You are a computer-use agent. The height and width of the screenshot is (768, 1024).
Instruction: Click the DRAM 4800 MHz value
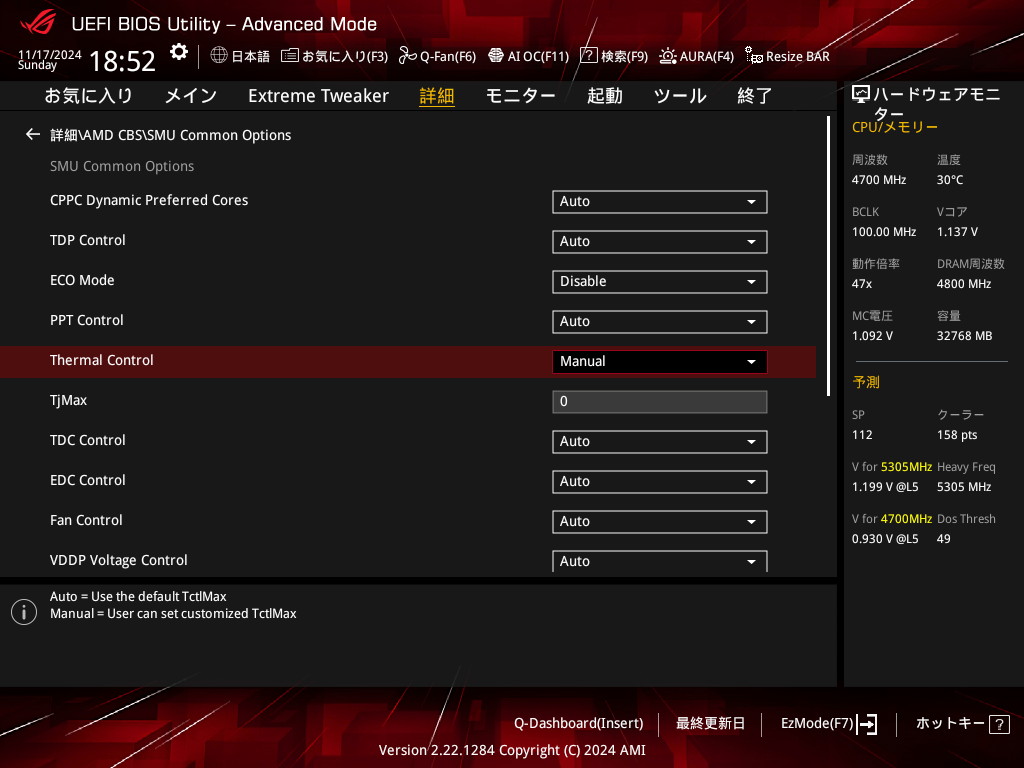pos(963,284)
